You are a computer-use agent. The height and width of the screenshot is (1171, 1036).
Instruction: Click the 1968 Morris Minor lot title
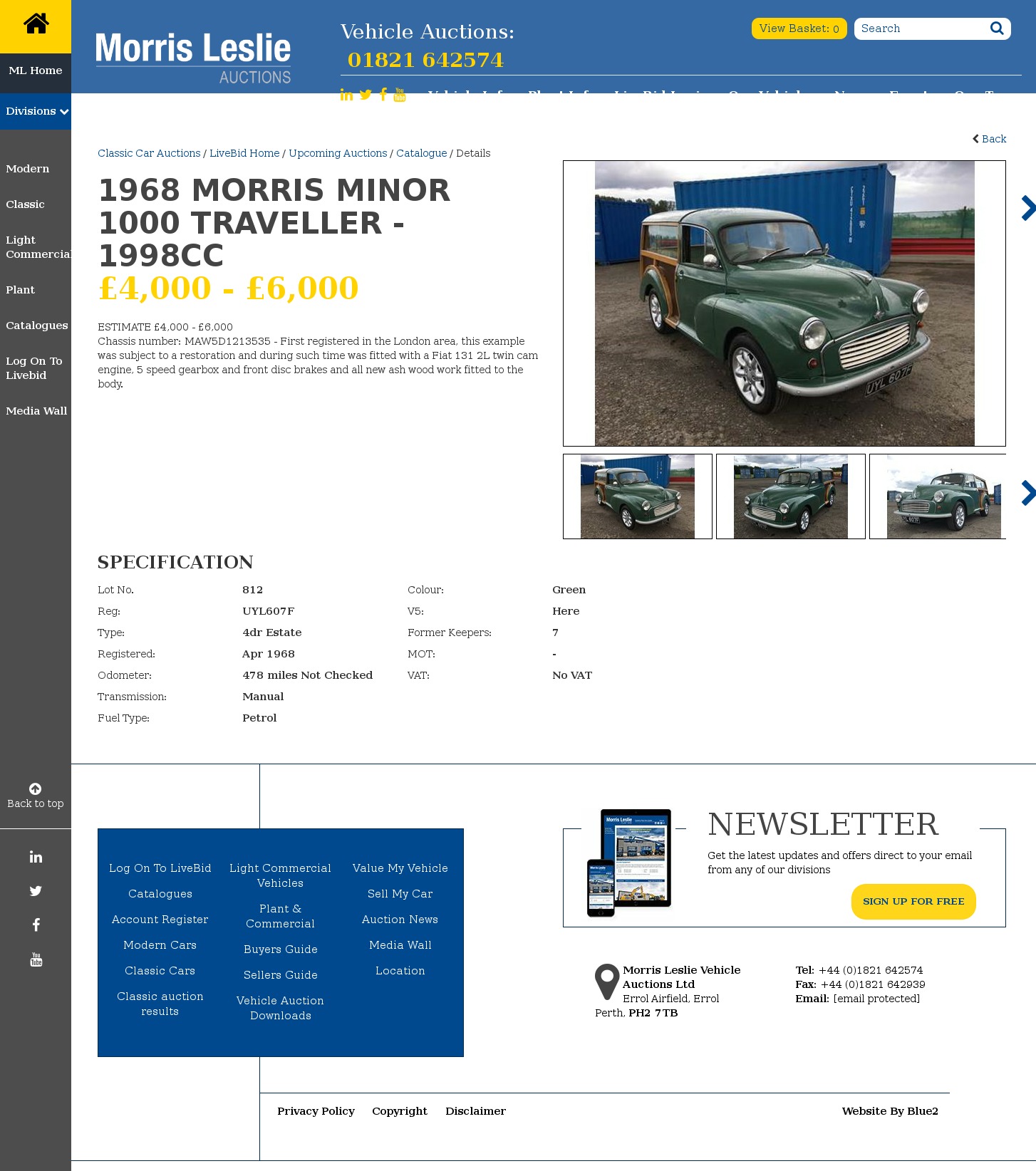click(x=274, y=223)
